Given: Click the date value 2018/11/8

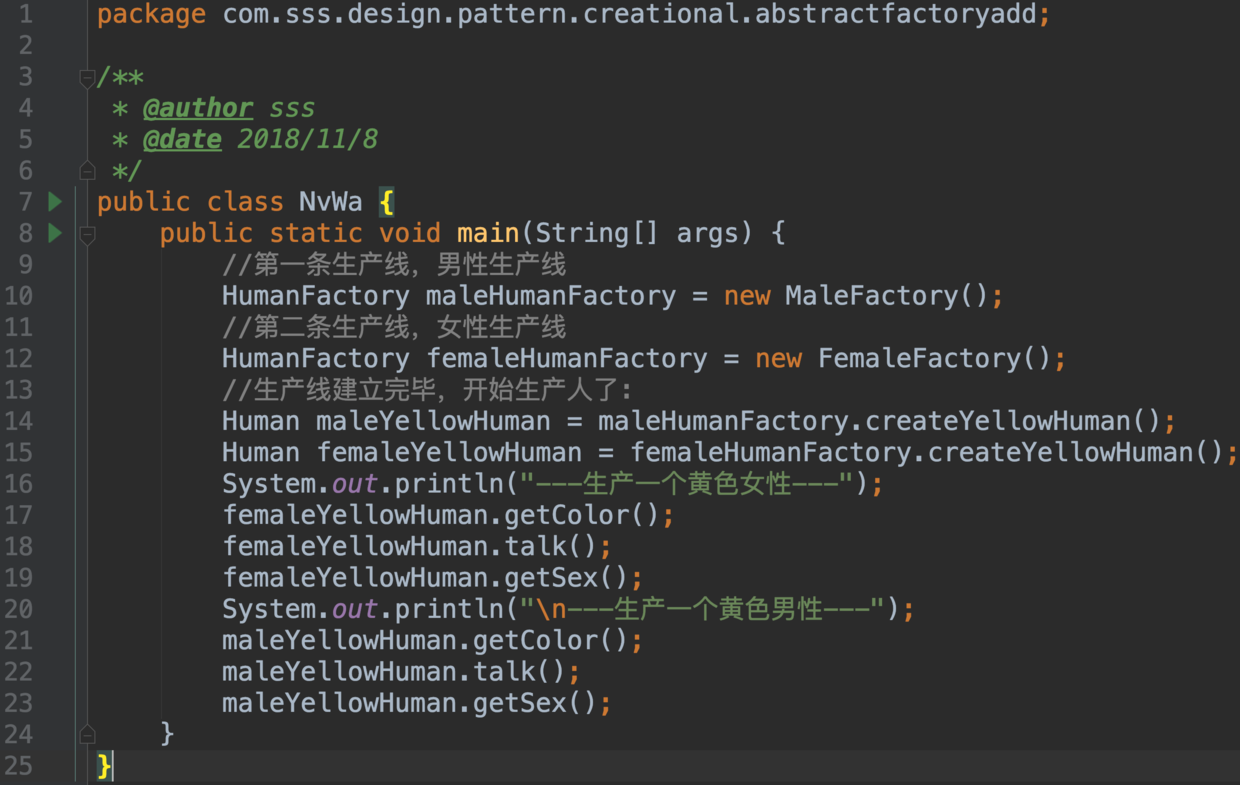Looking at the screenshot, I should pos(308,139).
